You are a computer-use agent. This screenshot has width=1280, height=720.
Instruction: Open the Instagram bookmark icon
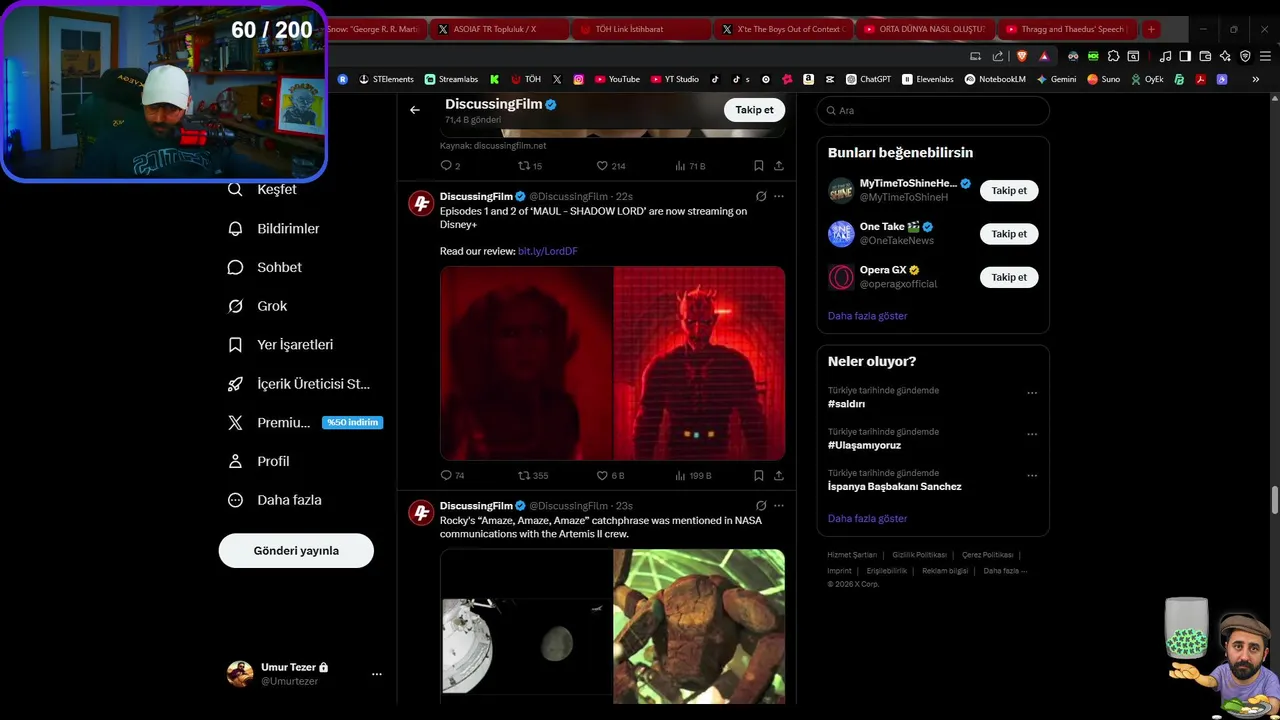coord(578,79)
